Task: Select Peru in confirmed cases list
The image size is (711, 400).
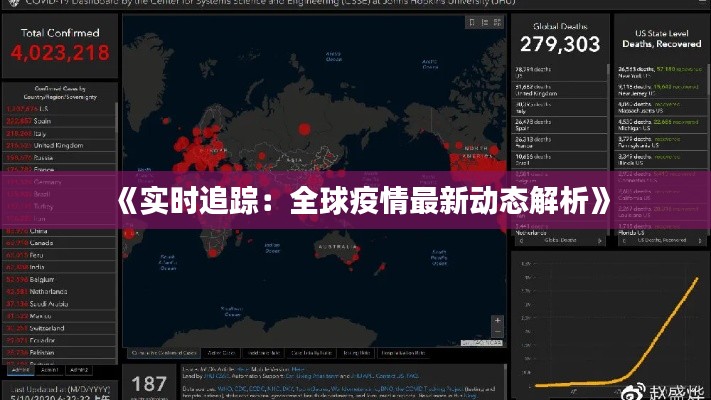Action: point(59,255)
